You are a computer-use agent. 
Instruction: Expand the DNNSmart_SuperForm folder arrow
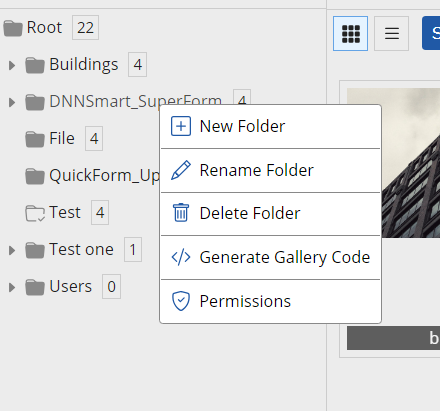pyautogui.click(x=12, y=102)
